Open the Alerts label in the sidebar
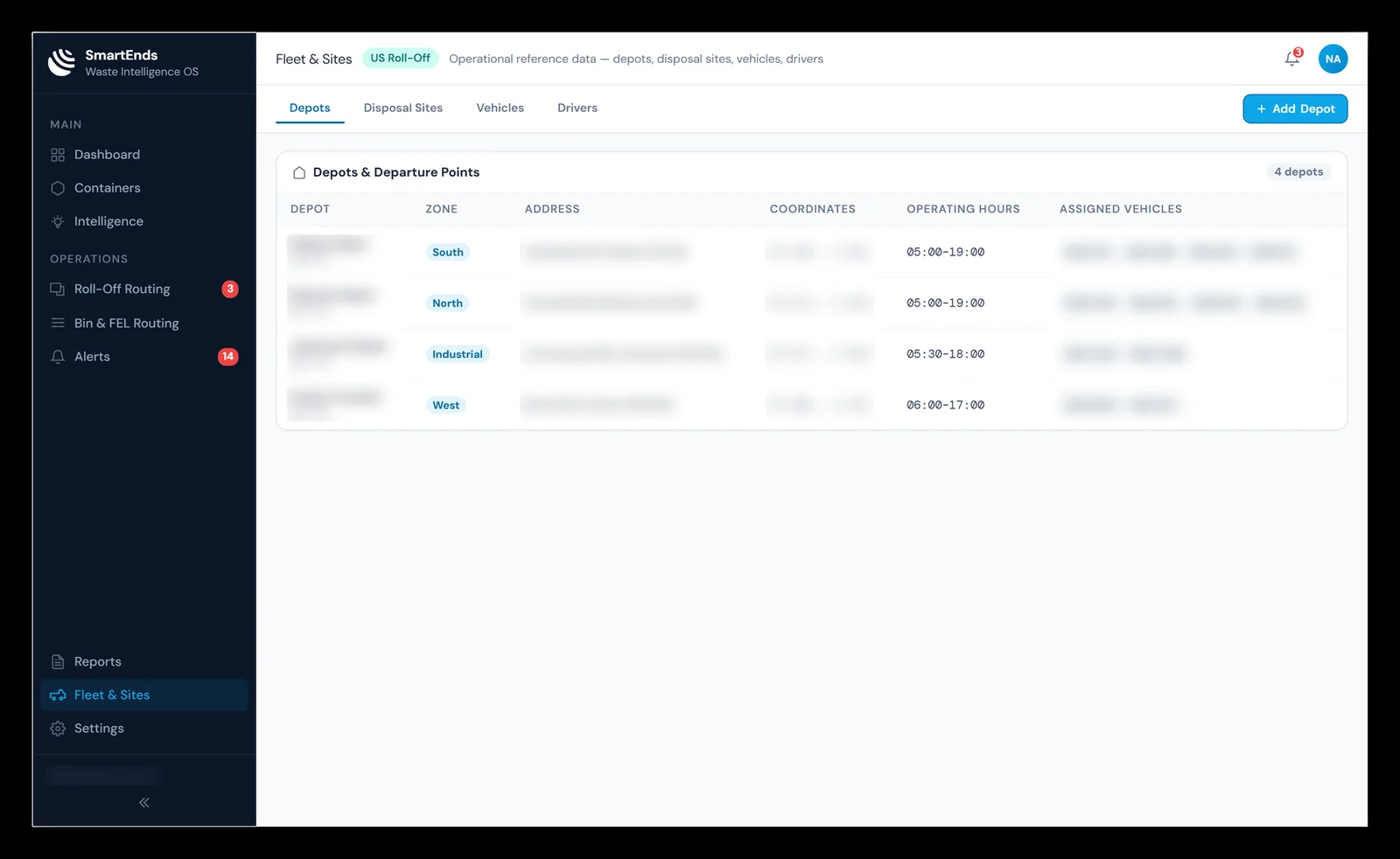Viewport: 1400px width, 859px height. point(92,357)
